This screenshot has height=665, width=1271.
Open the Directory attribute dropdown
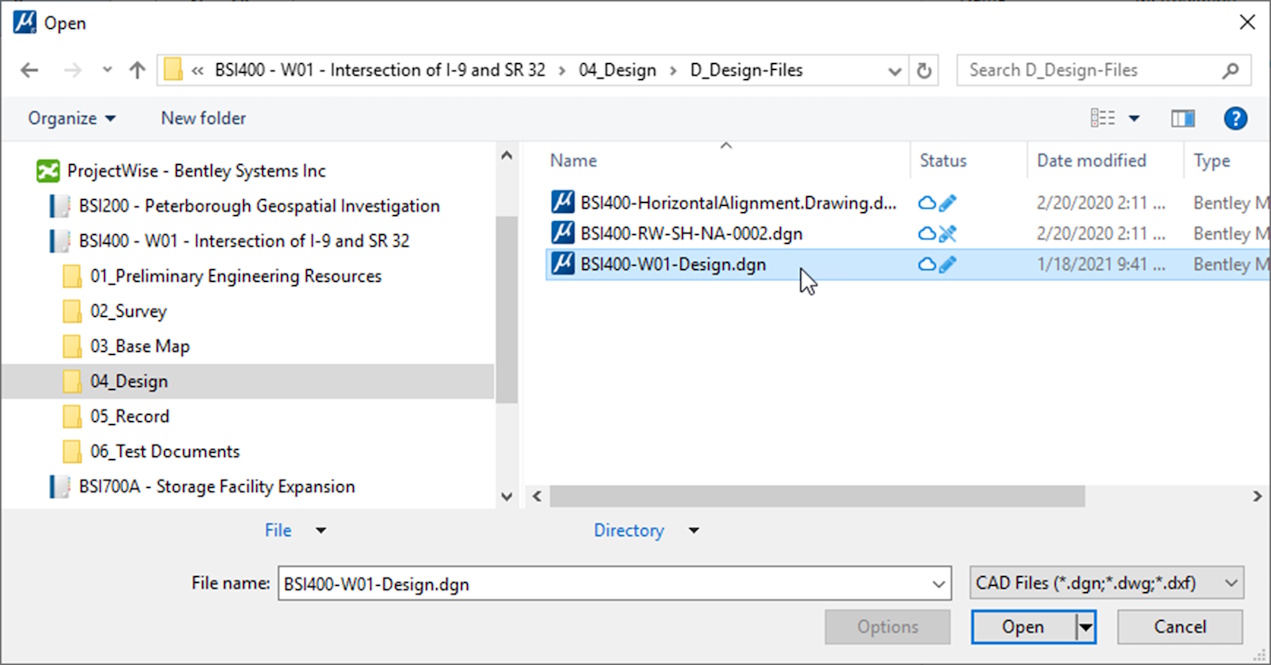[x=693, y=530]
